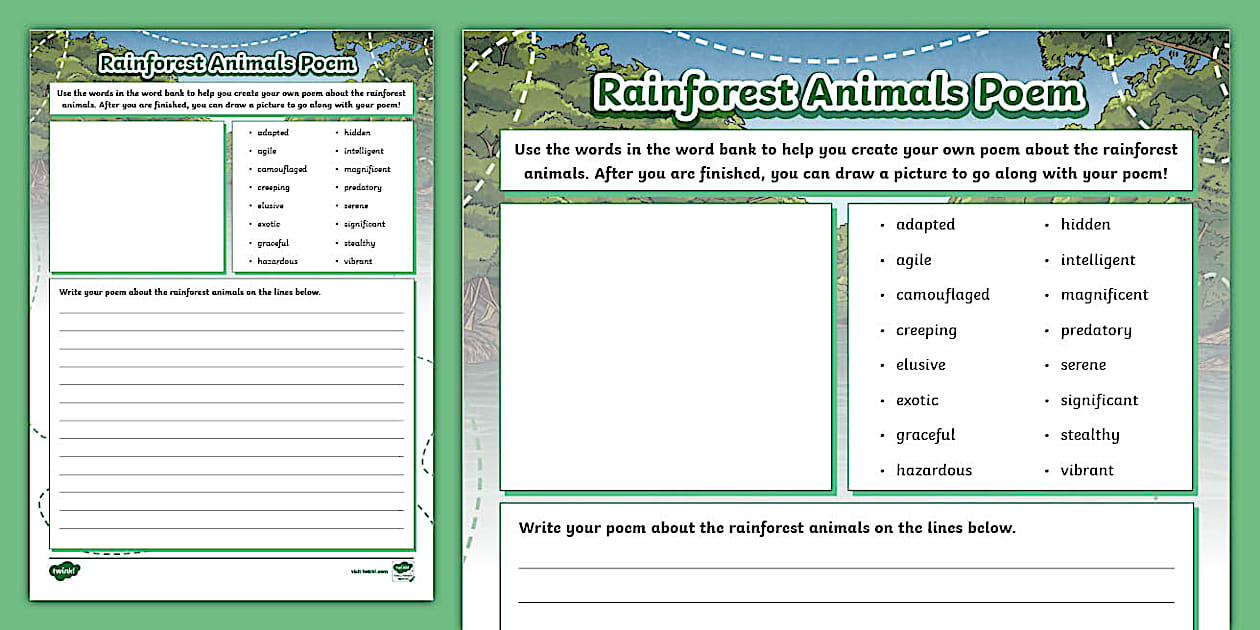Select the word "stealthy" in the word bank

click(1090, 434)
